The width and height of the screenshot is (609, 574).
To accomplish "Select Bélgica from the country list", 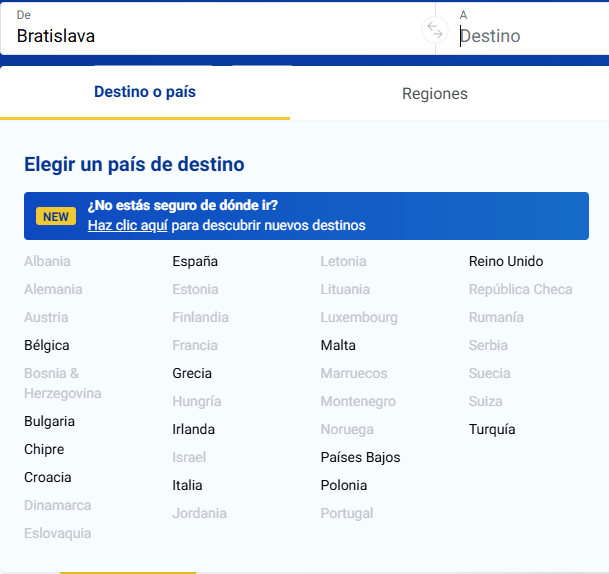I will [x=47, y=345].
